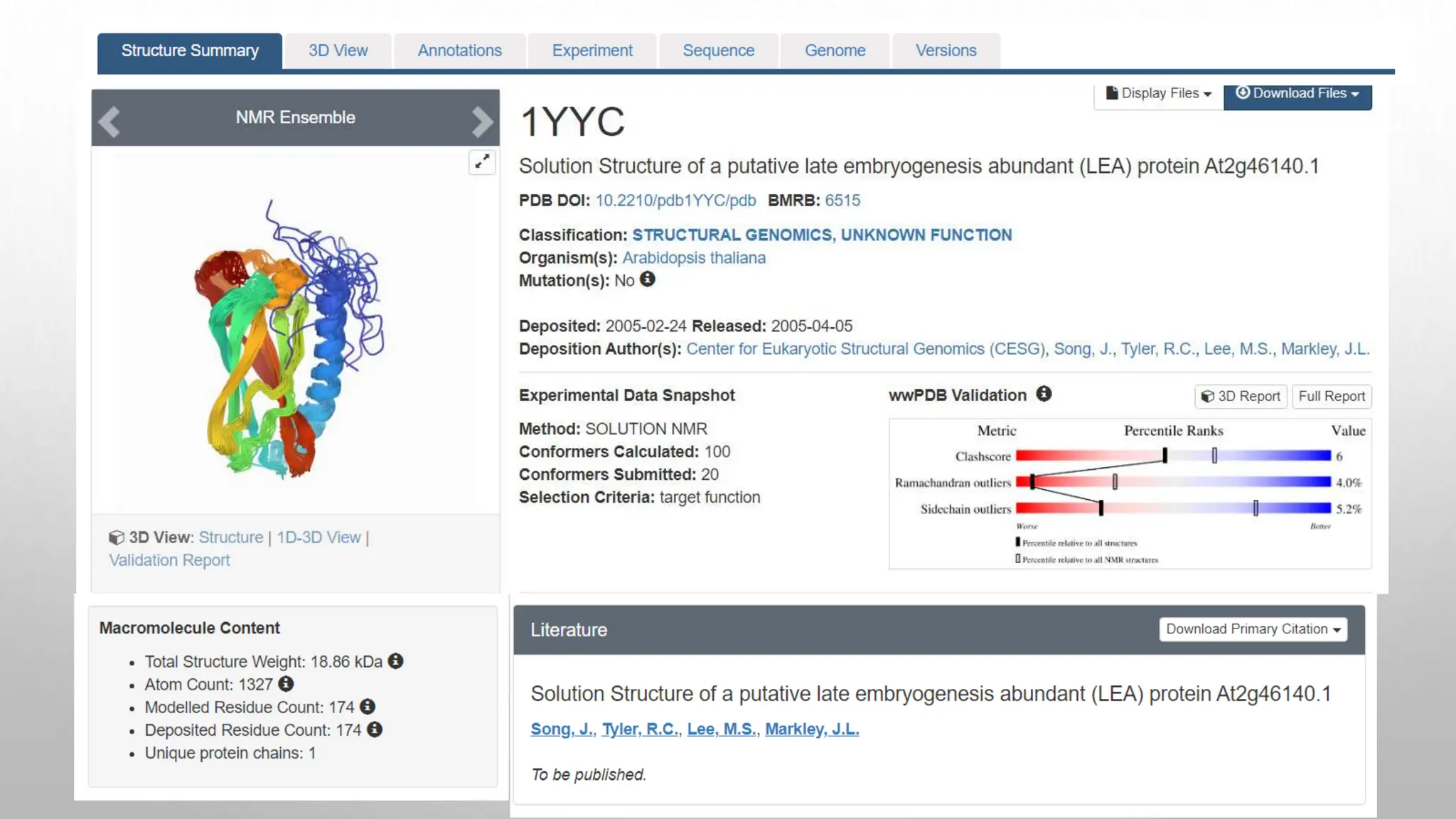The height and width of the screenshot is (819, 1456).
Task: Click info icon next to Modelled Residue Count
Action: (368, 707)
